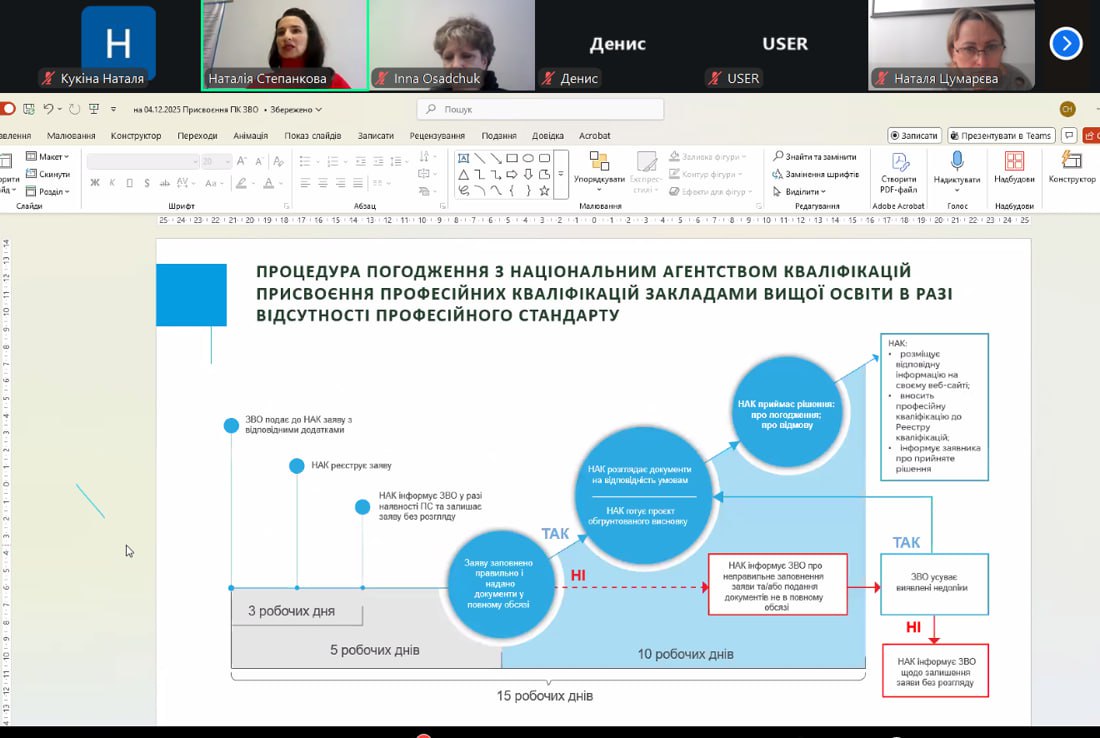Image resolution: width=1100 pixels, height=738 pixels.
Task: Click Decrease Font Size icon
Action: click(259, 161)
